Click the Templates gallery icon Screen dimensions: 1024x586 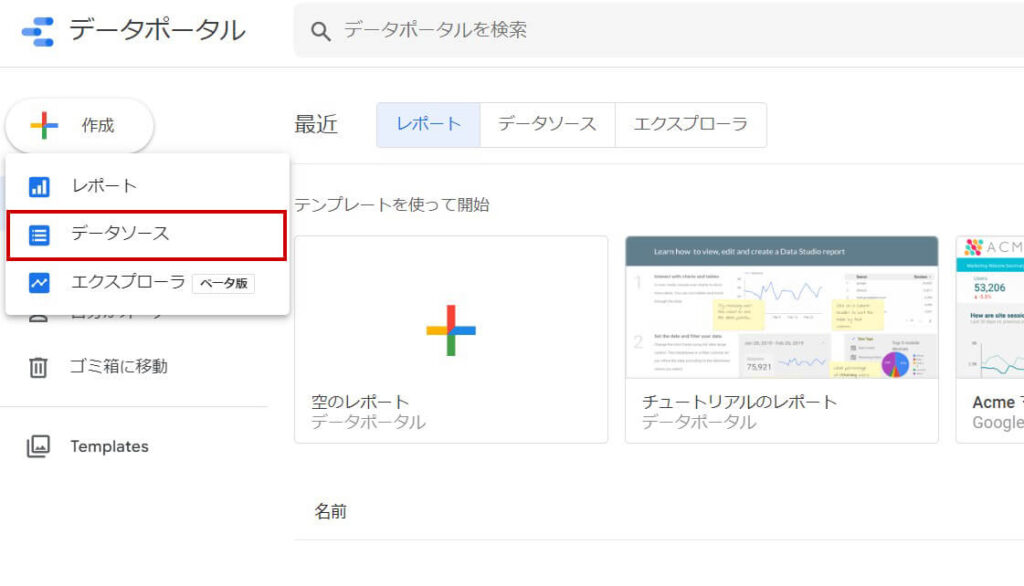[38, 447]
